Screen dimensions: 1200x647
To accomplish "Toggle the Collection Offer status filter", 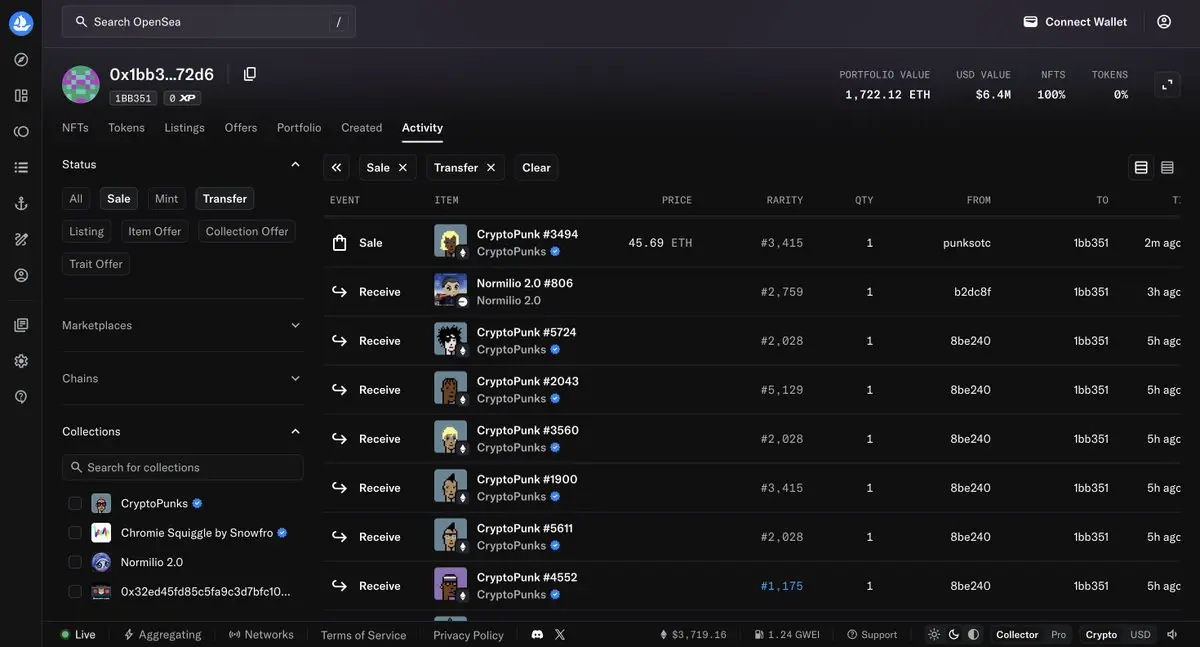I will (247, 231).
